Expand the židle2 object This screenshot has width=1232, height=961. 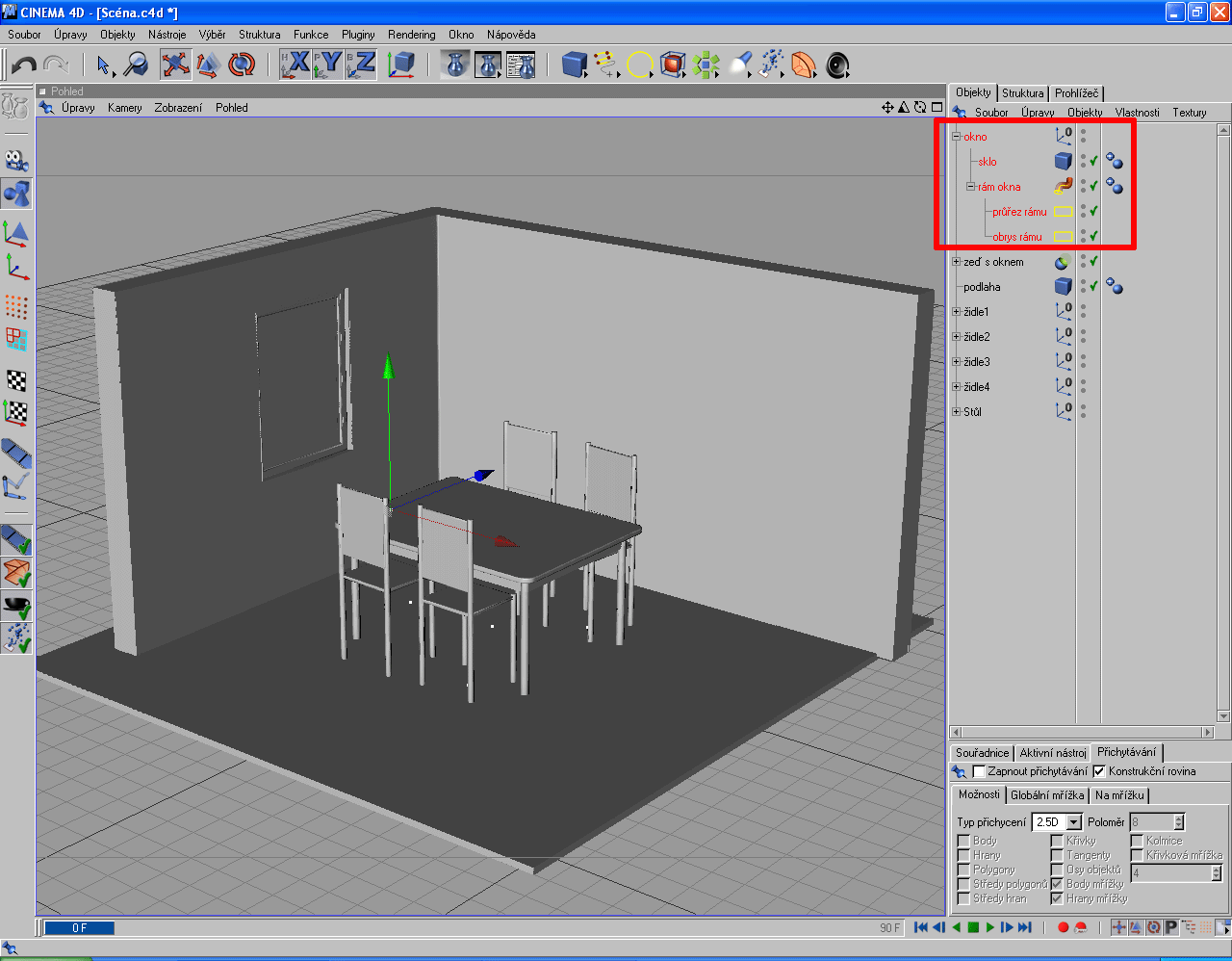pos(957,337)
